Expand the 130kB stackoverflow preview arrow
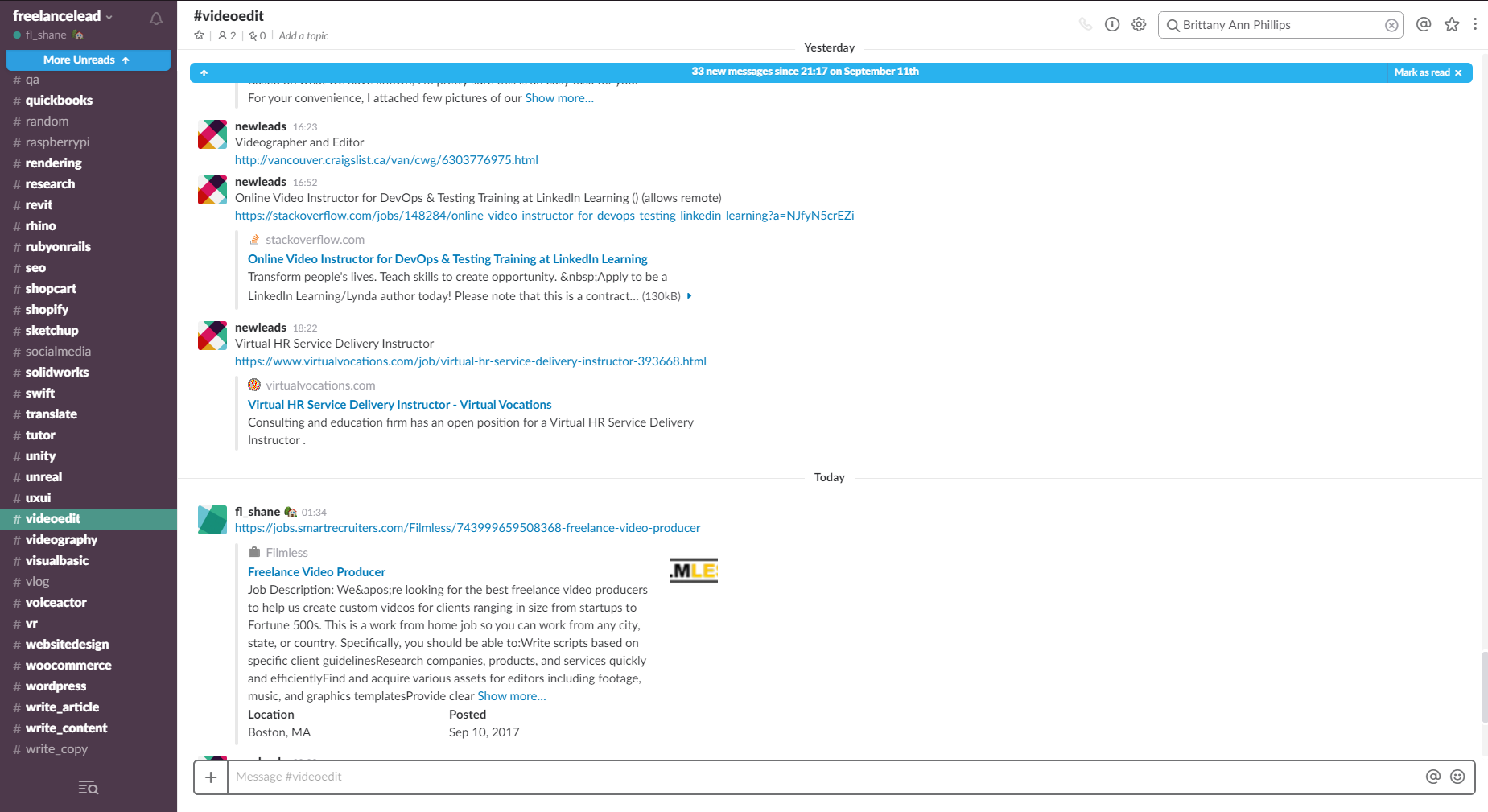The width and height of the screenshot is (1488, 812). (x=689, y=296)
